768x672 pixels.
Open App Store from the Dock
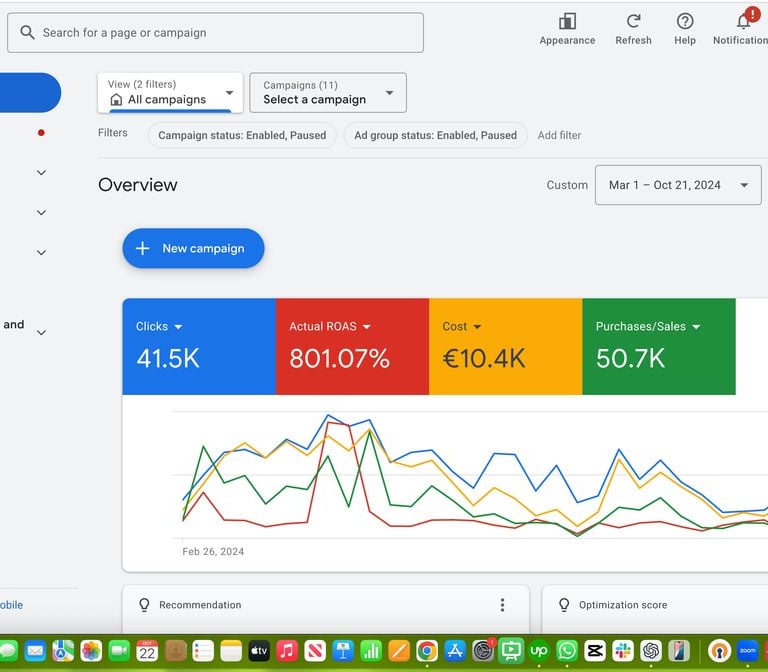point(455,651)
